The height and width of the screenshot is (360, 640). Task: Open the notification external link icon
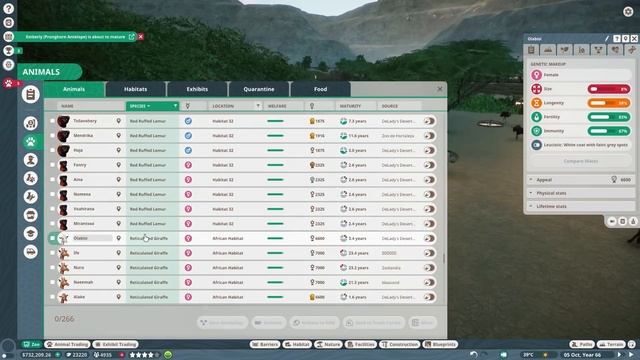[x=131, y=37]
